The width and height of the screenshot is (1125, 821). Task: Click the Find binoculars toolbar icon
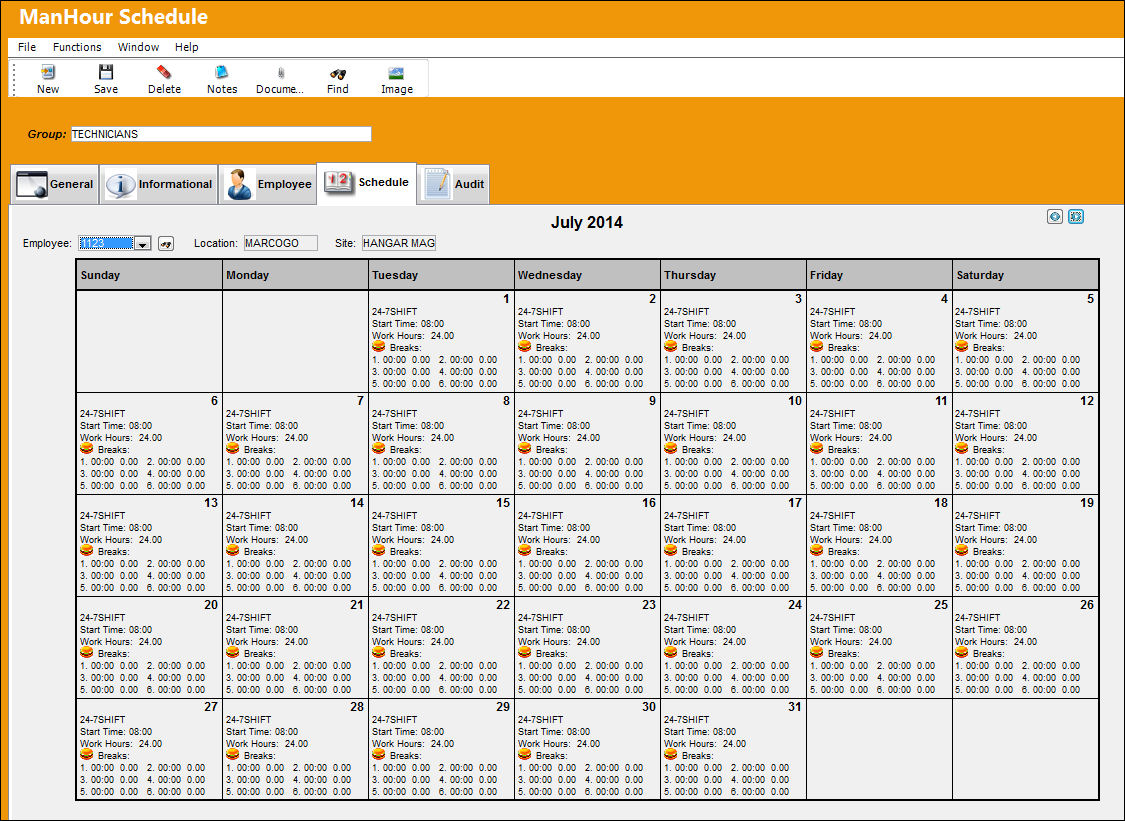click(x=338, y=73)
